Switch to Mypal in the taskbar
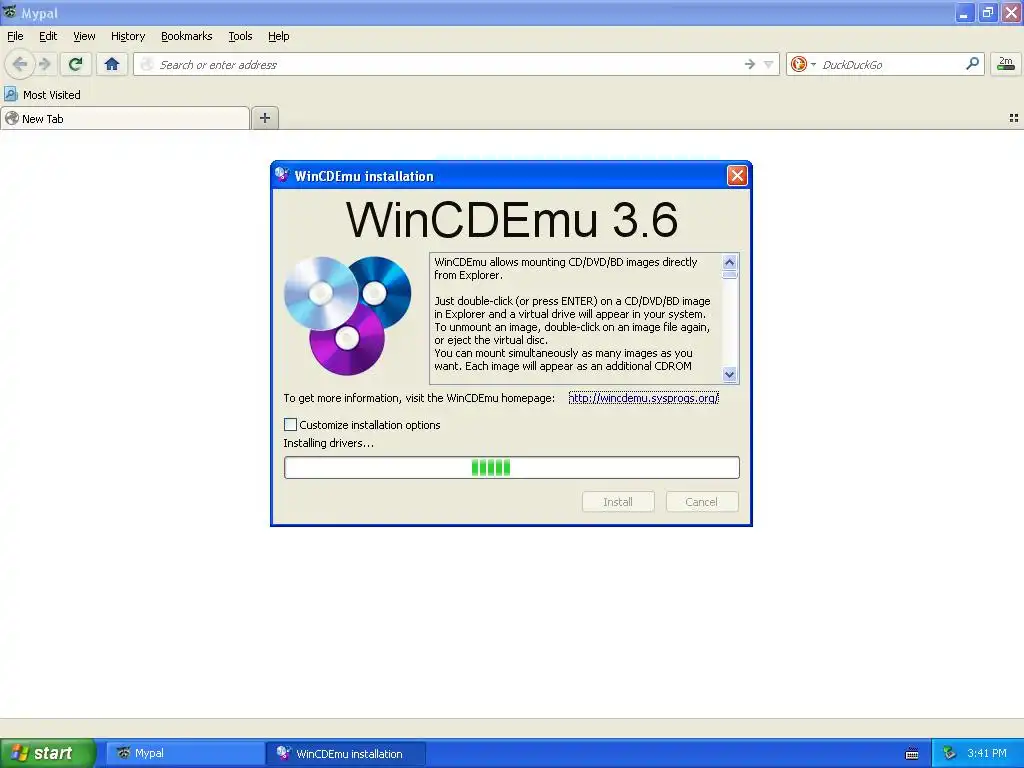1024x768 pixels. point(185,753)
